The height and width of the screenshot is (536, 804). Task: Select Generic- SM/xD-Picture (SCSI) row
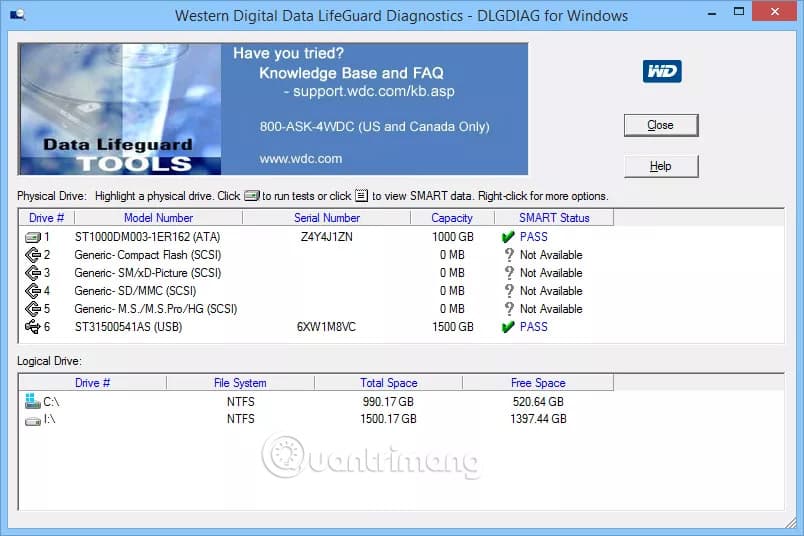point(148,273)
